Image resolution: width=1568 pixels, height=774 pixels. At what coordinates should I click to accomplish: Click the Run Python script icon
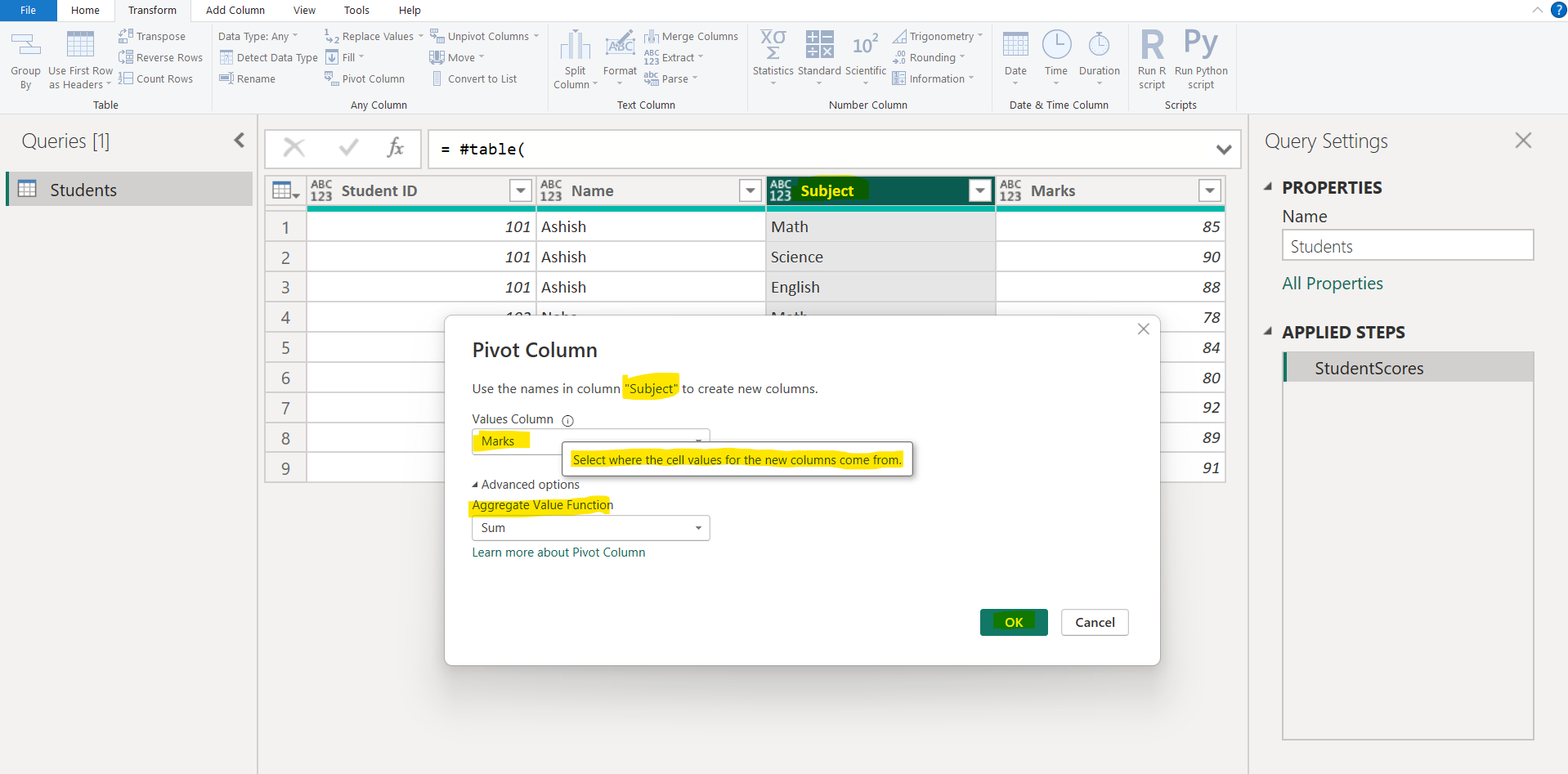(1200, 46)
